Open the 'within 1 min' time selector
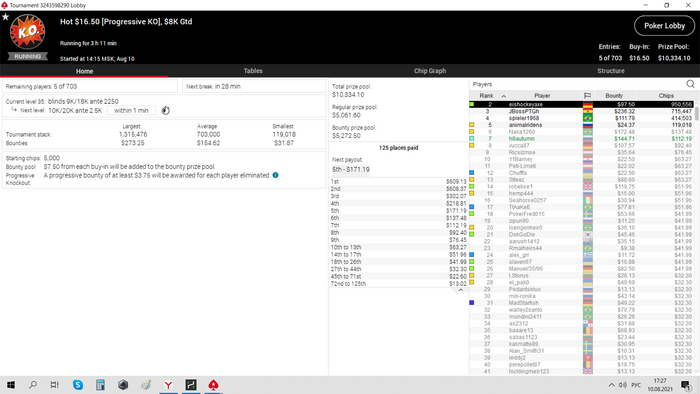Image resolution: width=700 pixels, height=394 pixels. coord(131,110)
